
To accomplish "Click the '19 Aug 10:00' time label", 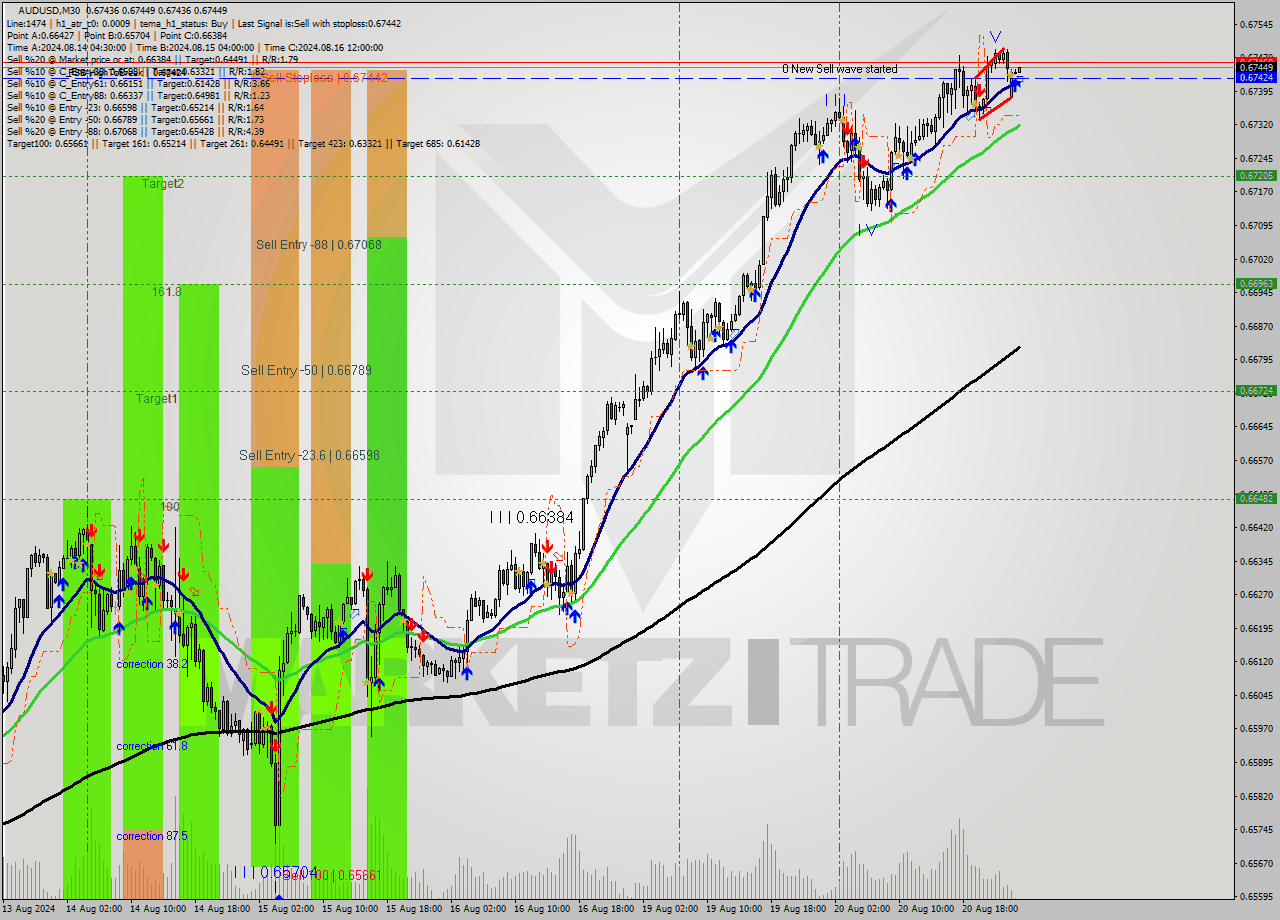I will point(733,909).
